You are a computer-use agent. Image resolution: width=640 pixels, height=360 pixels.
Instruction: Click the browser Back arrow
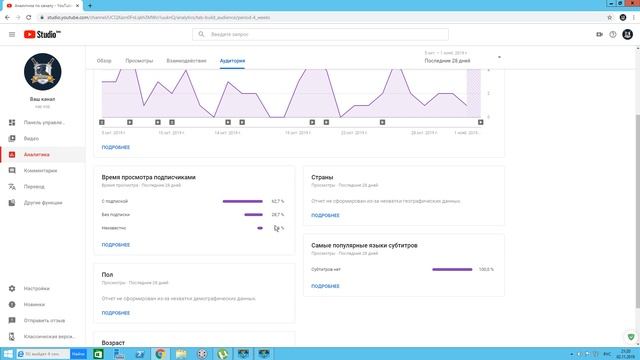click(x=7, y=18)
